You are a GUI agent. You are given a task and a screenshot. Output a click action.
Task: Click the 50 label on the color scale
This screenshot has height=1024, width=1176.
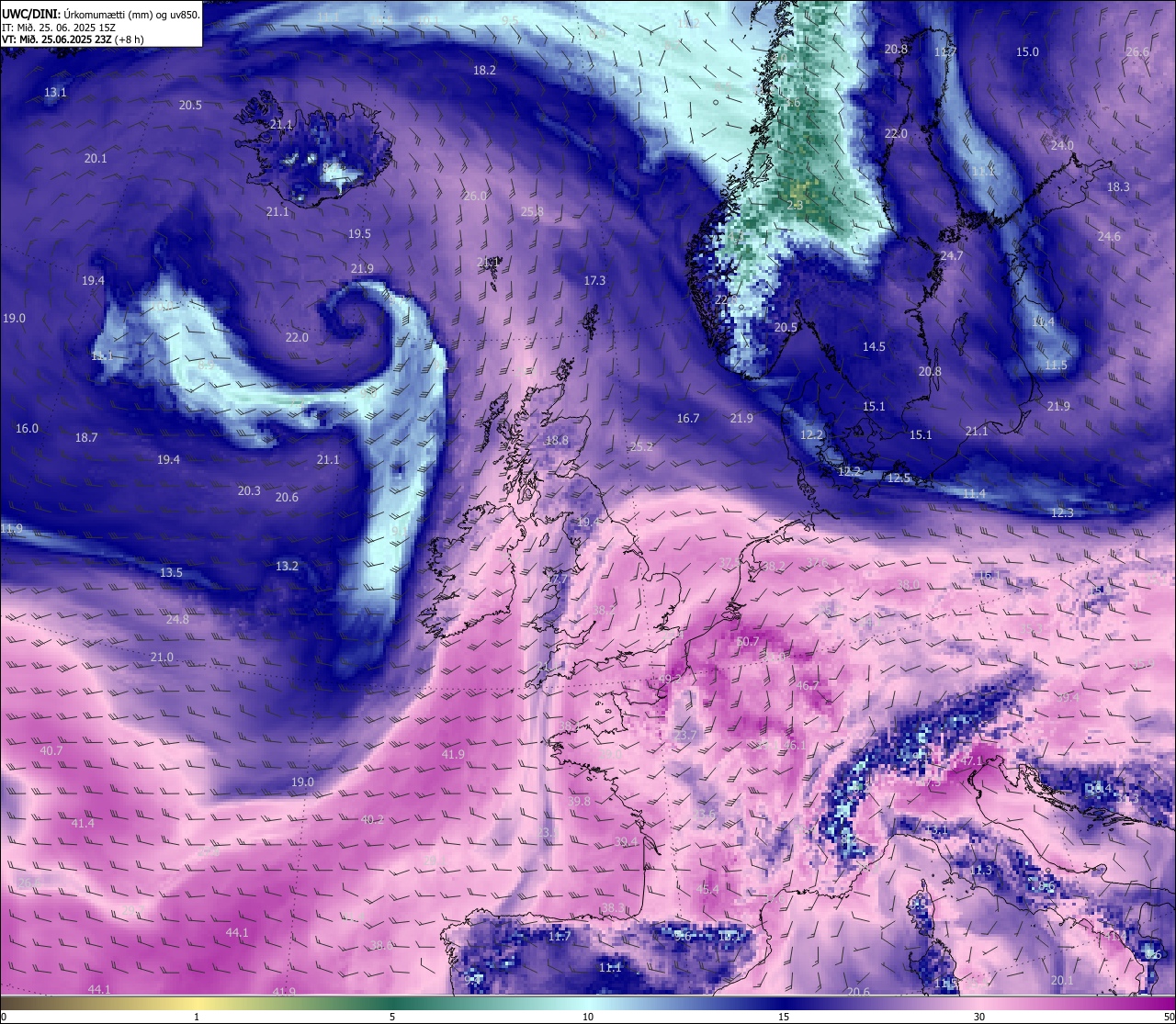(x=1169, y=1017)
